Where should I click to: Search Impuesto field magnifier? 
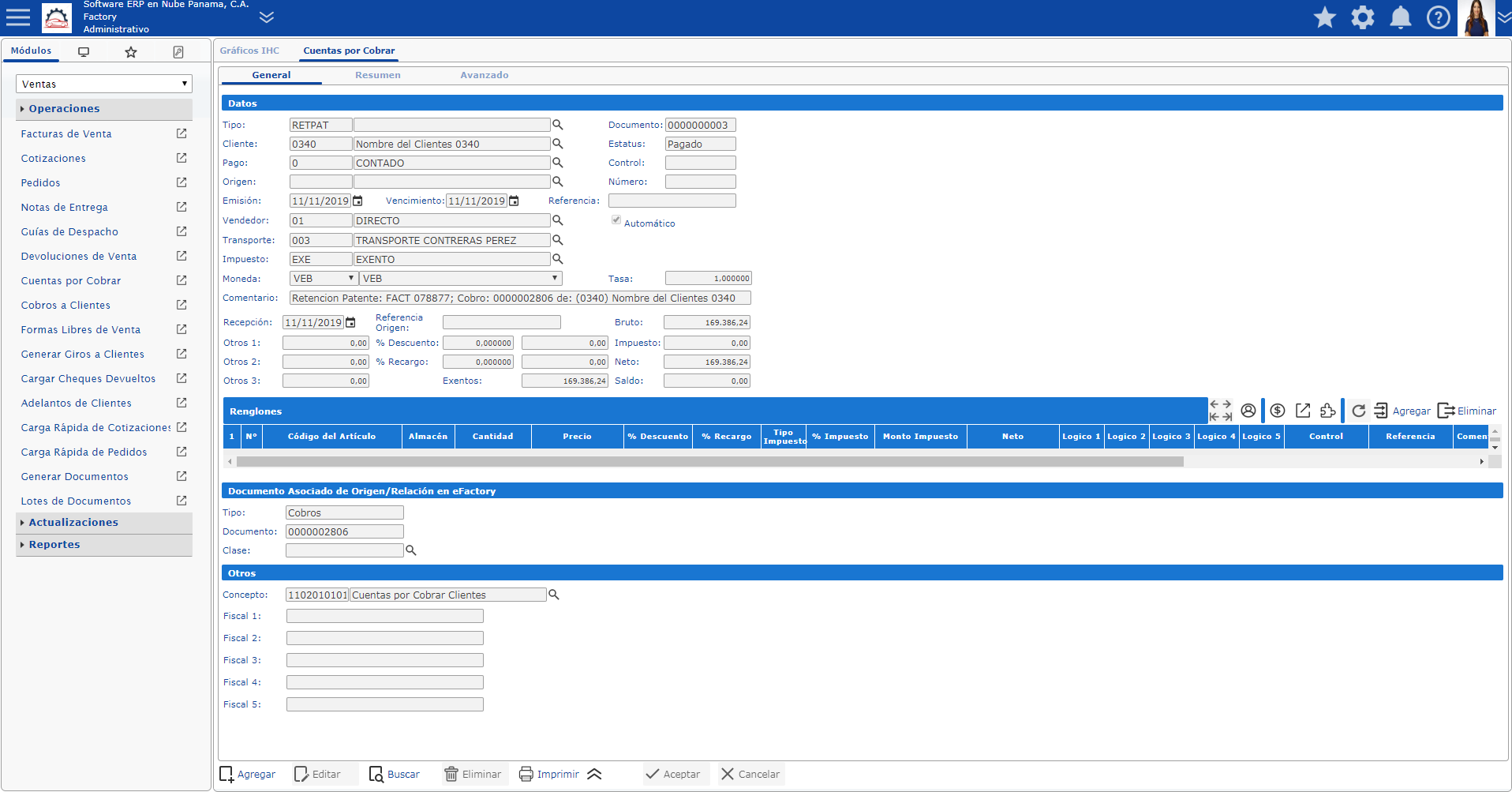pos(558,259)
